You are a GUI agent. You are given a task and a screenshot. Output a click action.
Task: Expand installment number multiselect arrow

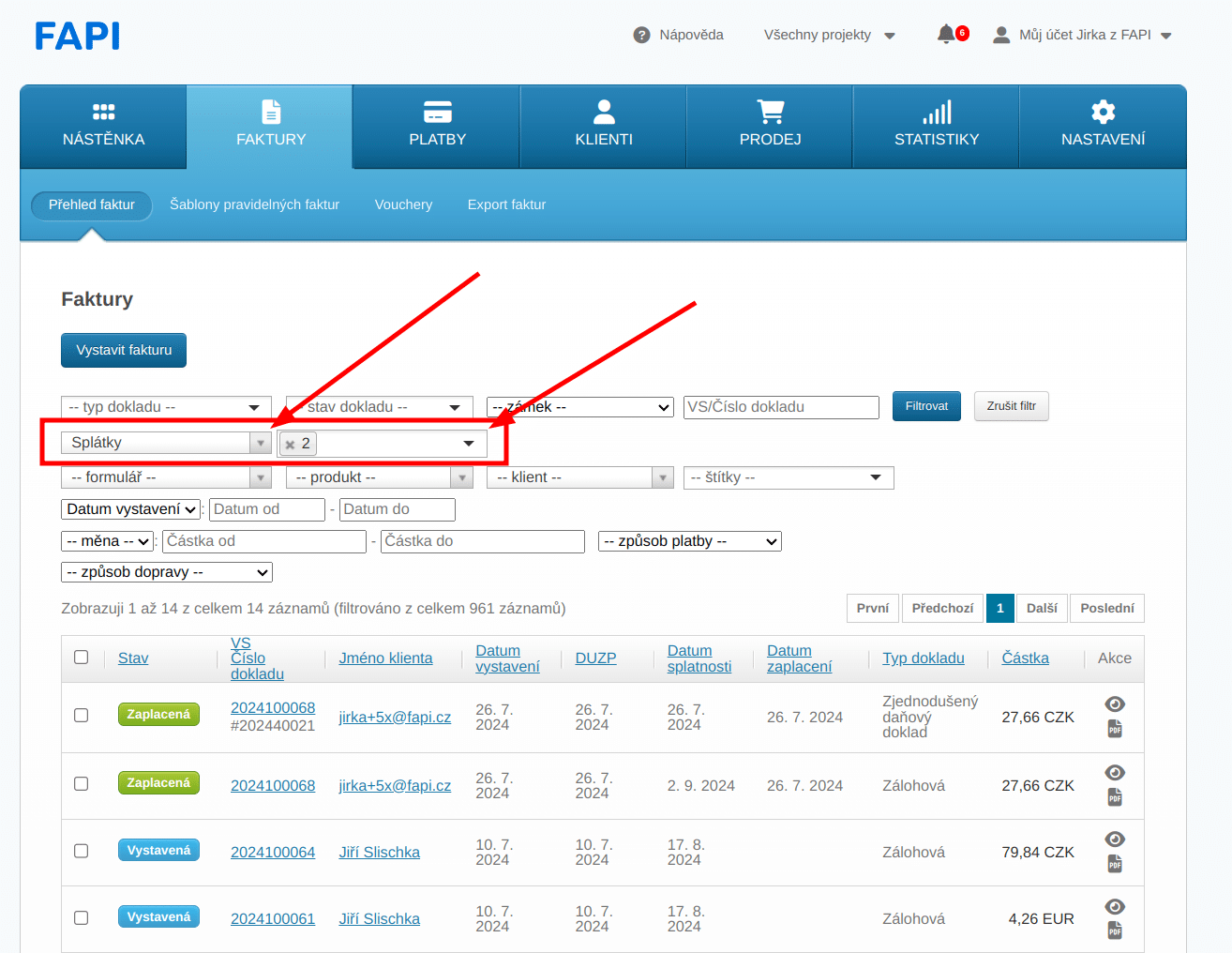tap(469, 444)
